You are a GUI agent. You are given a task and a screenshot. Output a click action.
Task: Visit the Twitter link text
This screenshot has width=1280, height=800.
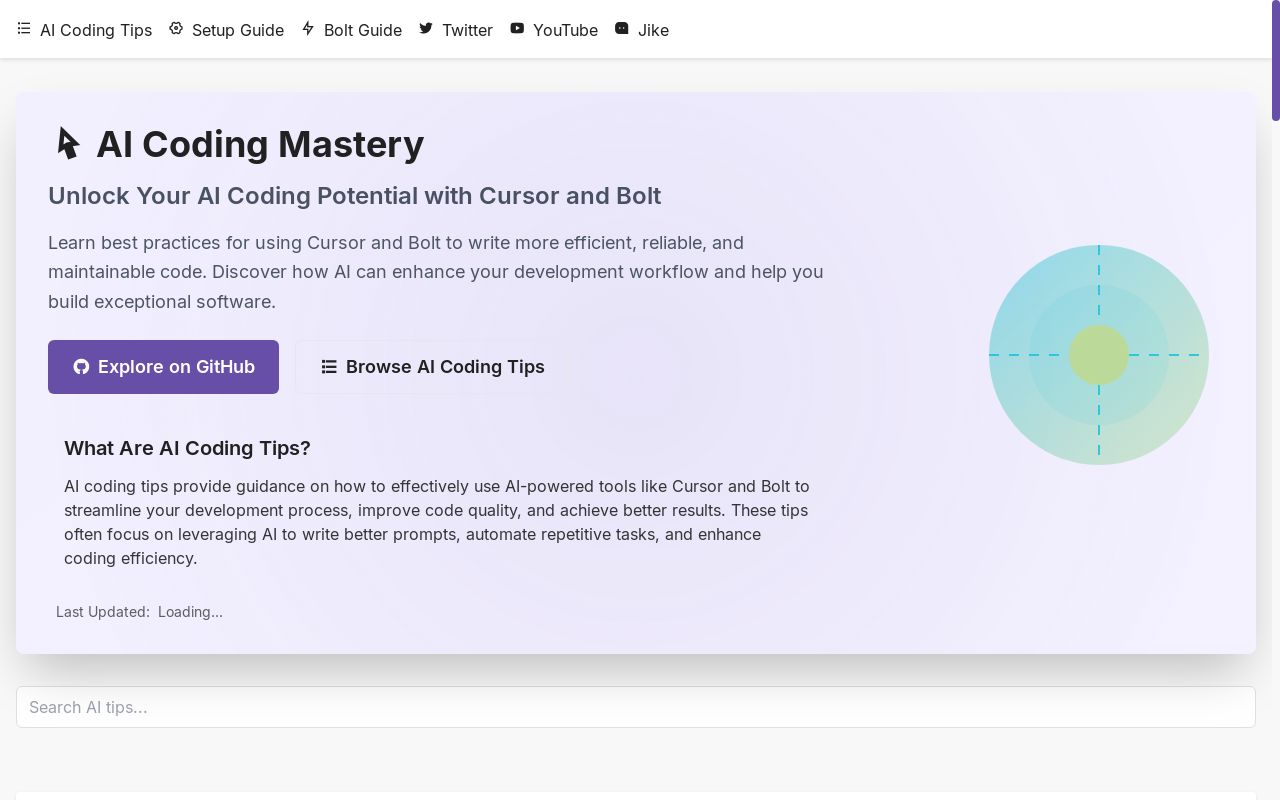(x=468, y=30)
